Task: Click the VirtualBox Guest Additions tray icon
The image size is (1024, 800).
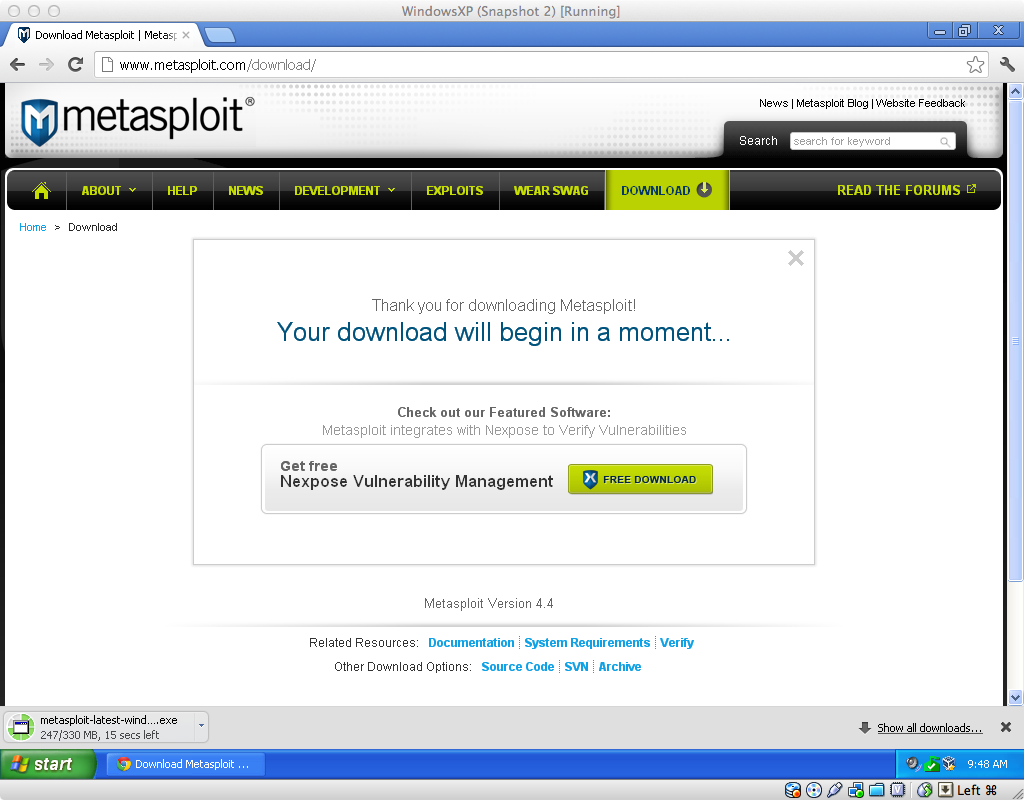Action: (x=950, y=763)
